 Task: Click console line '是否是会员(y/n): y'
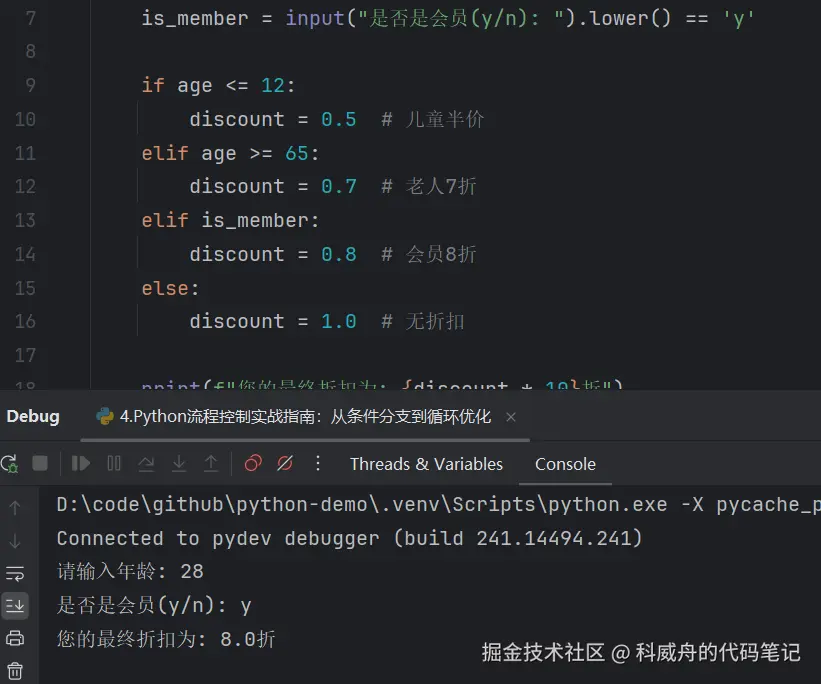154,605
